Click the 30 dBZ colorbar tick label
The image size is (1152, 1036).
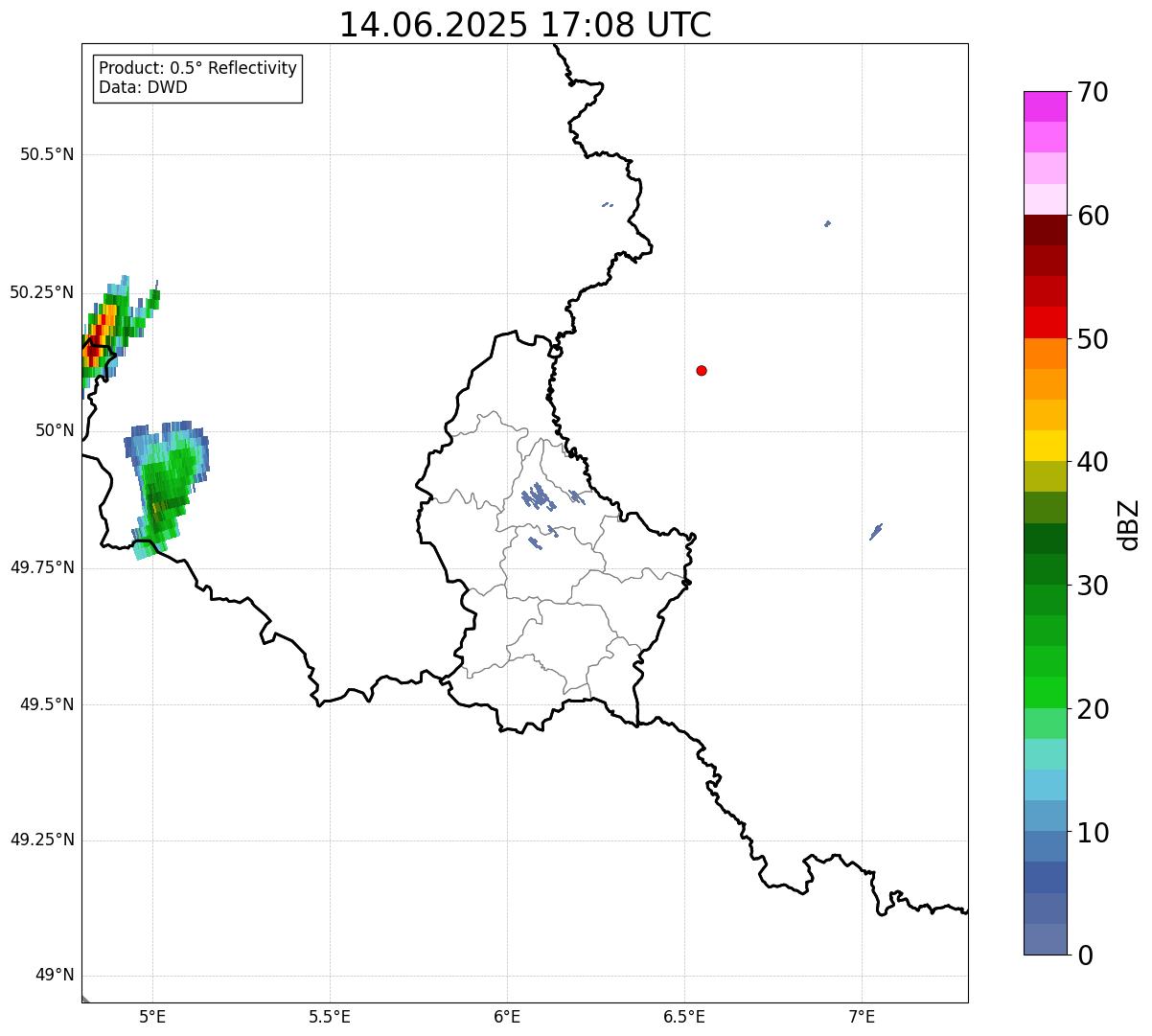point(1093,586)
